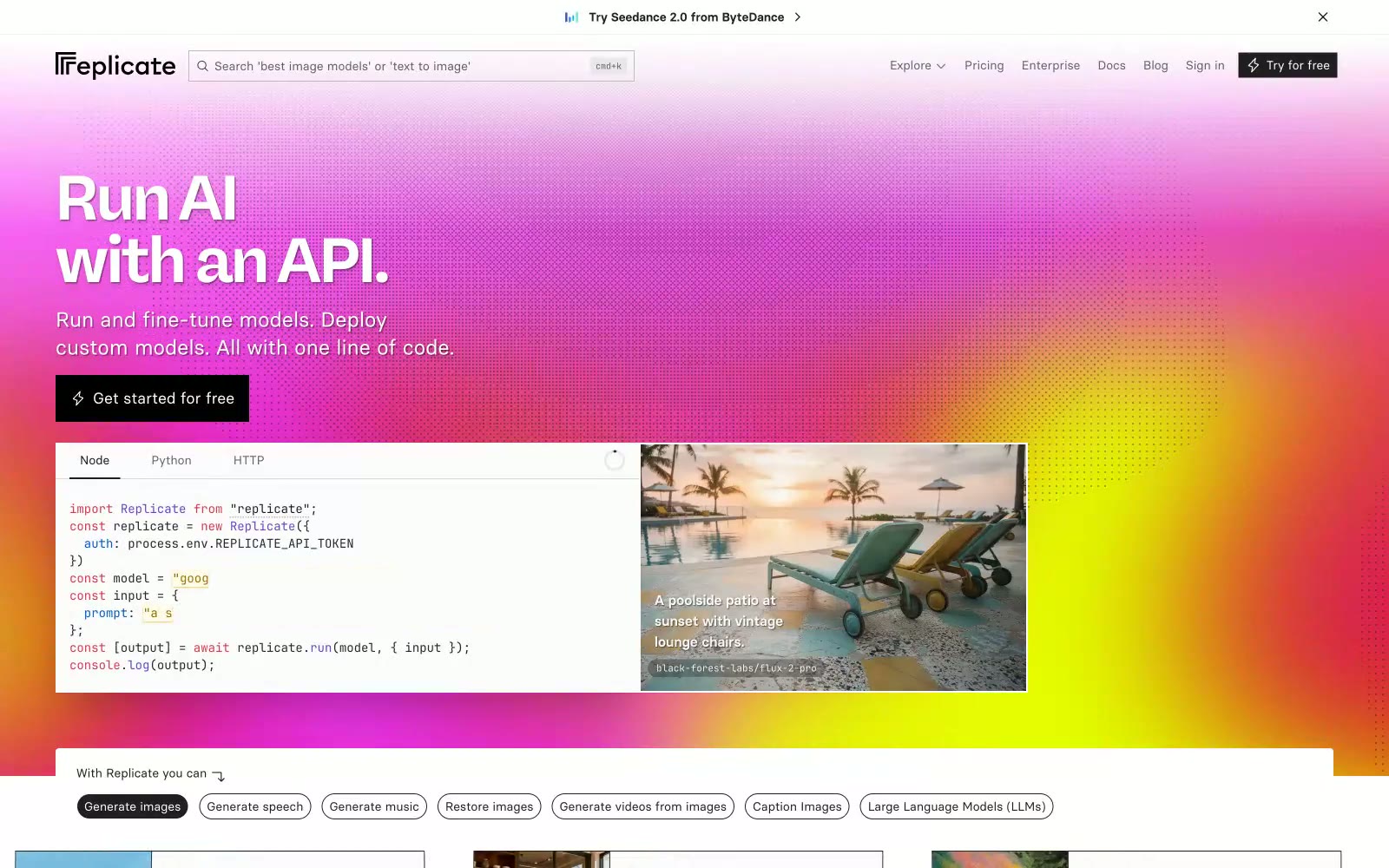
Task: Click the console.log(output) code line
Action: point(142,665)
